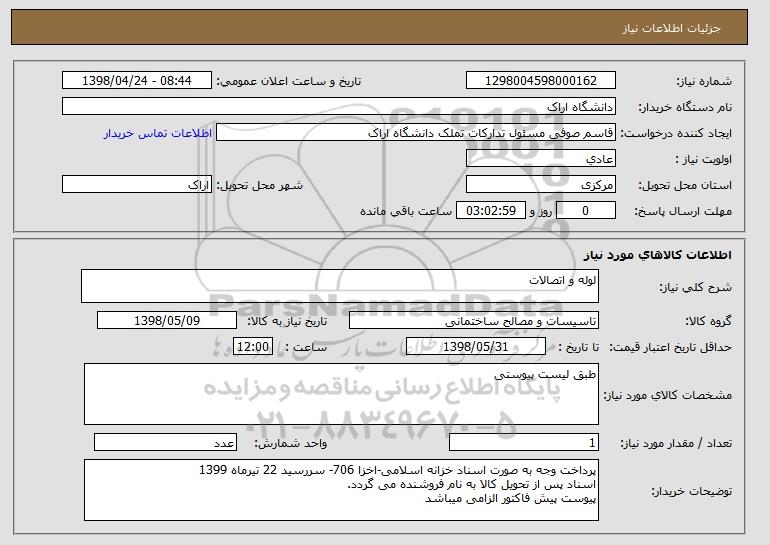Image resolution: width=770 pixels, height=545 pixels.
Task: Click the label توضیحات خریدار
Action: 691,491
